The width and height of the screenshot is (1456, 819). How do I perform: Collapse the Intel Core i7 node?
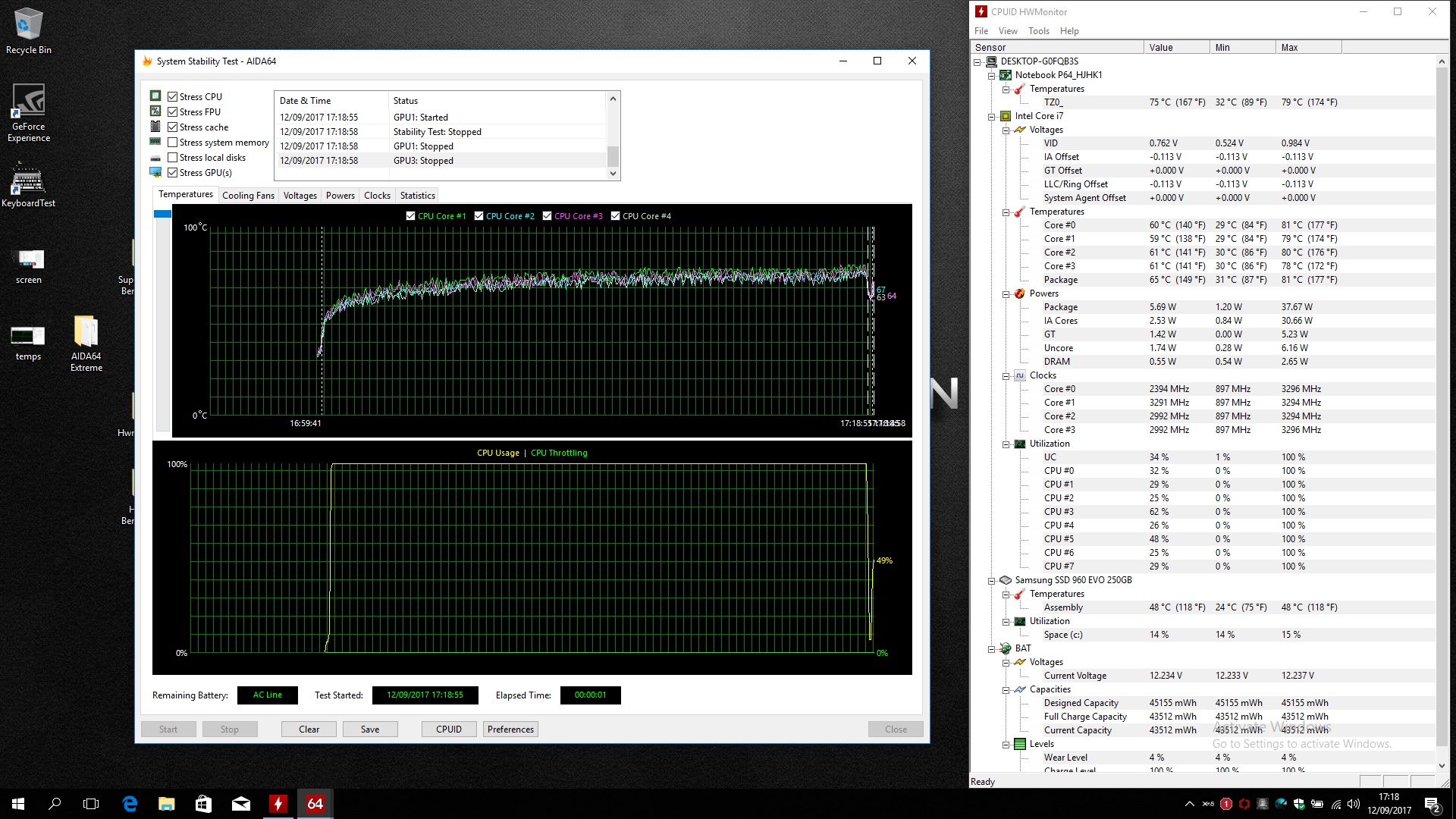[x=991, y=116]
